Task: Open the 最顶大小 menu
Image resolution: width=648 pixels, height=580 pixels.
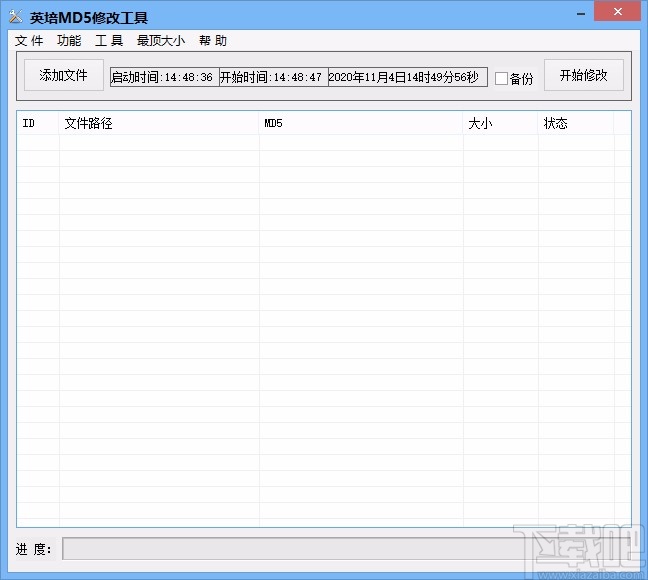Action: click(x=161, y=41)
